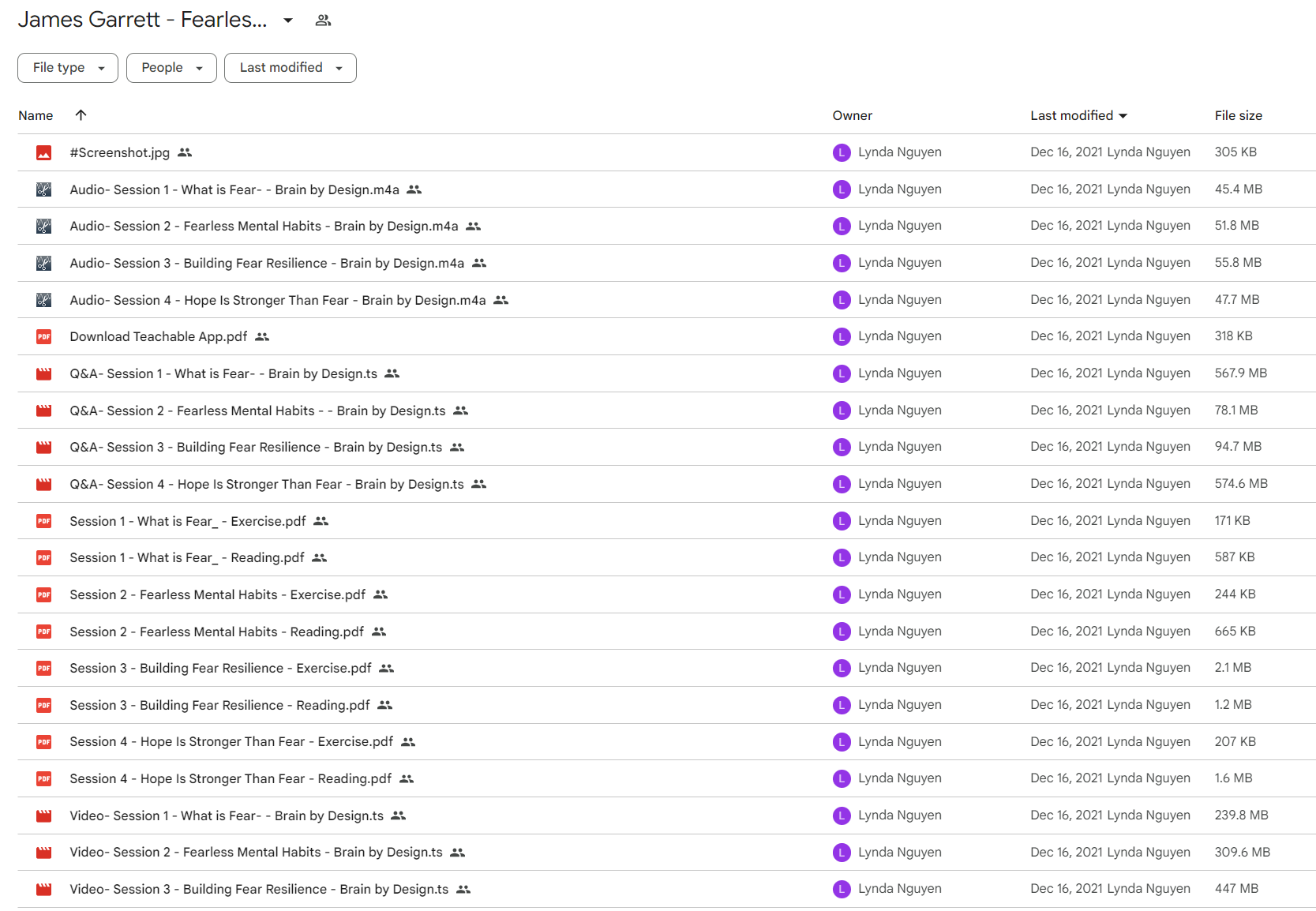Click the sort direction arrow next to Name
Viewport: 1316px width, 911px height.
coord(81,115)
